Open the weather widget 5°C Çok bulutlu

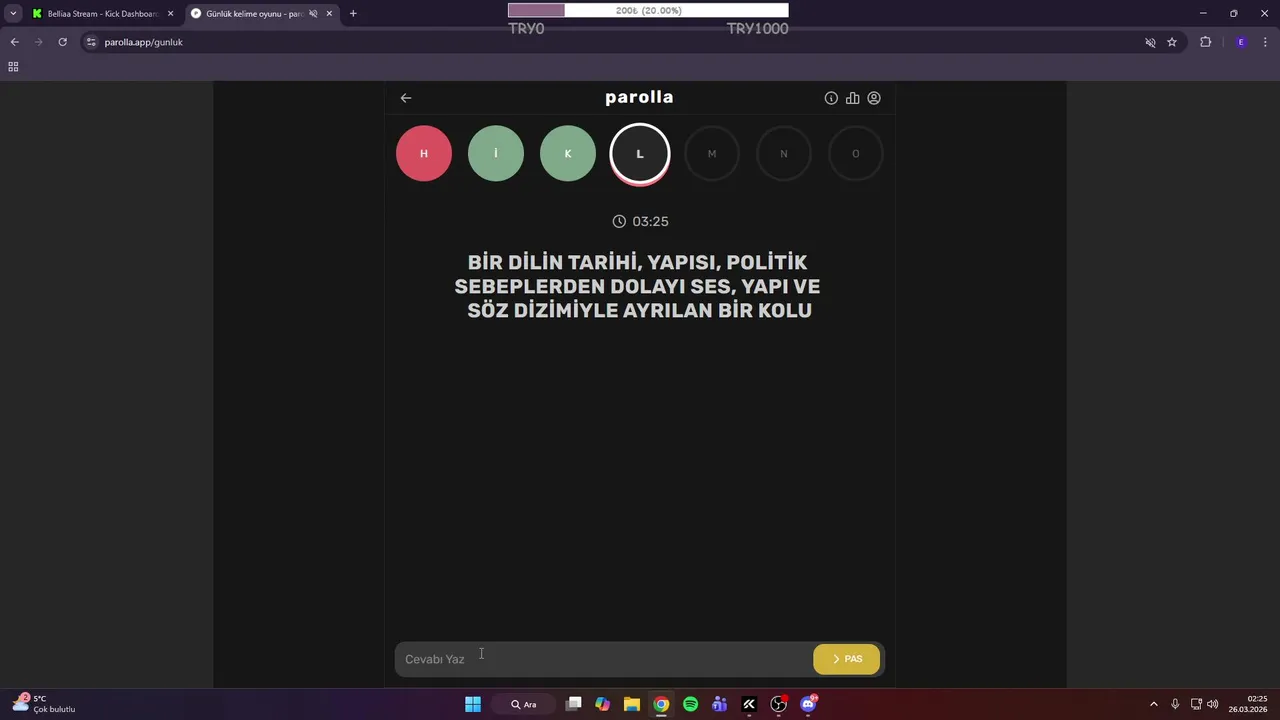click(44, 704)
